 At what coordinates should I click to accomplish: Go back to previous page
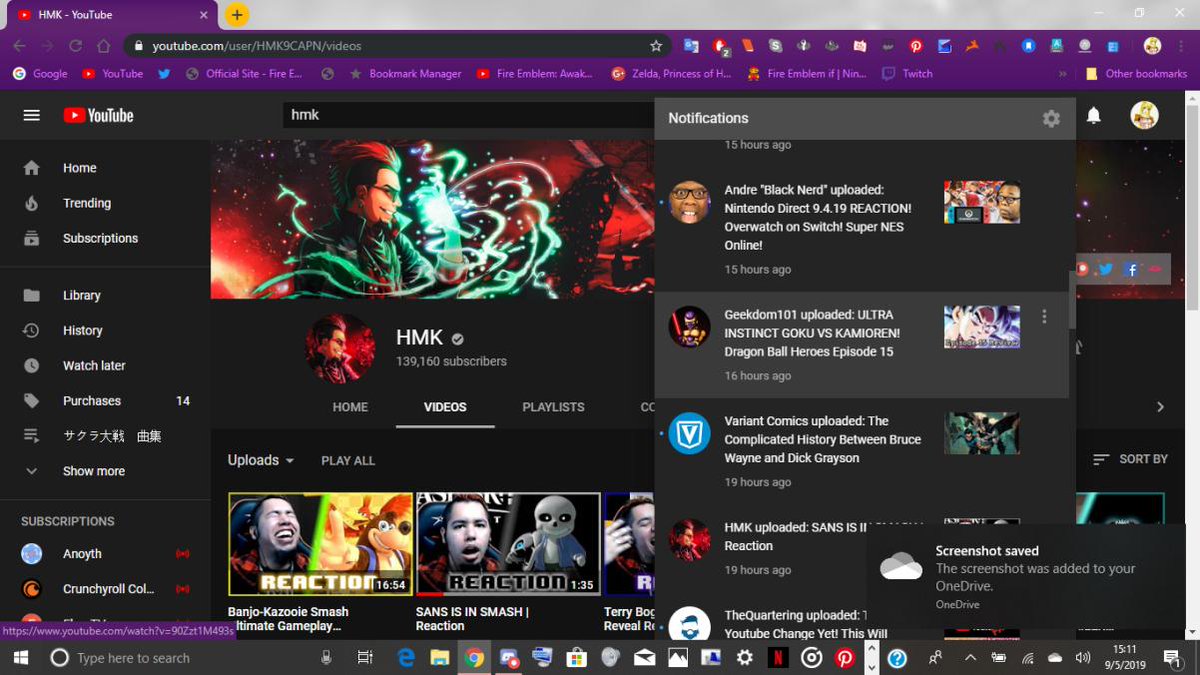(x=19, y=46)
